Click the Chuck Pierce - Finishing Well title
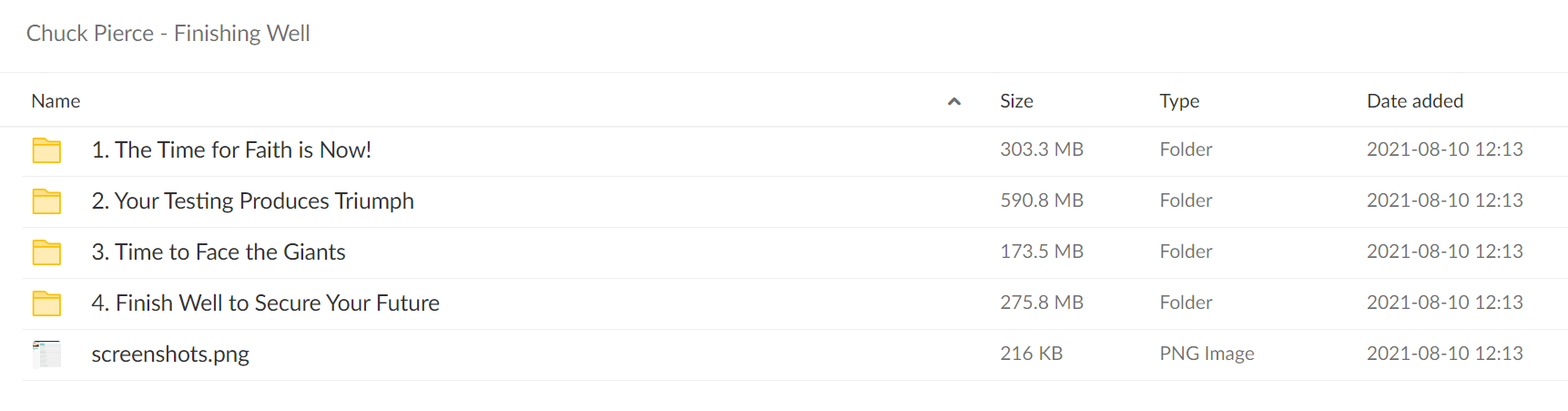This screenshot has height=411, width=1568. point(168,34)
